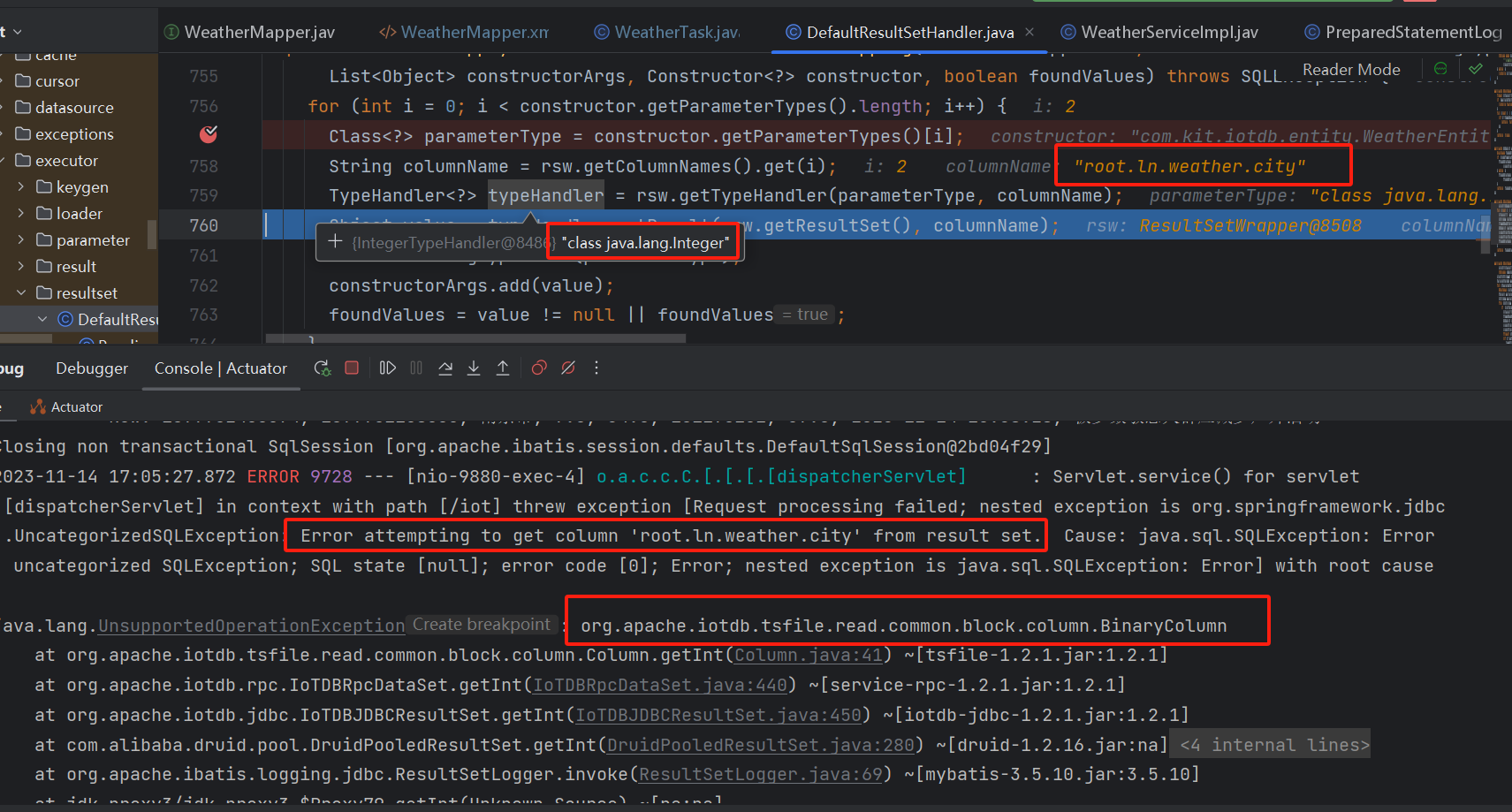Enable Reader Mode in the editor
Image resolution: width=1512 pixels, height=812 pixels.
click(x=1351, y=69)
